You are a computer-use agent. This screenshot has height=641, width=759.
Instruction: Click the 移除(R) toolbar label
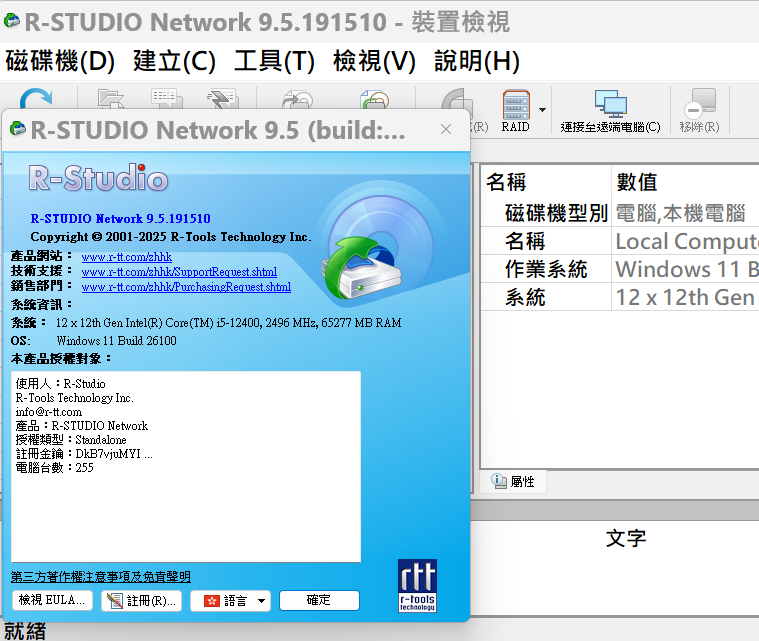(x=699, y=127)
